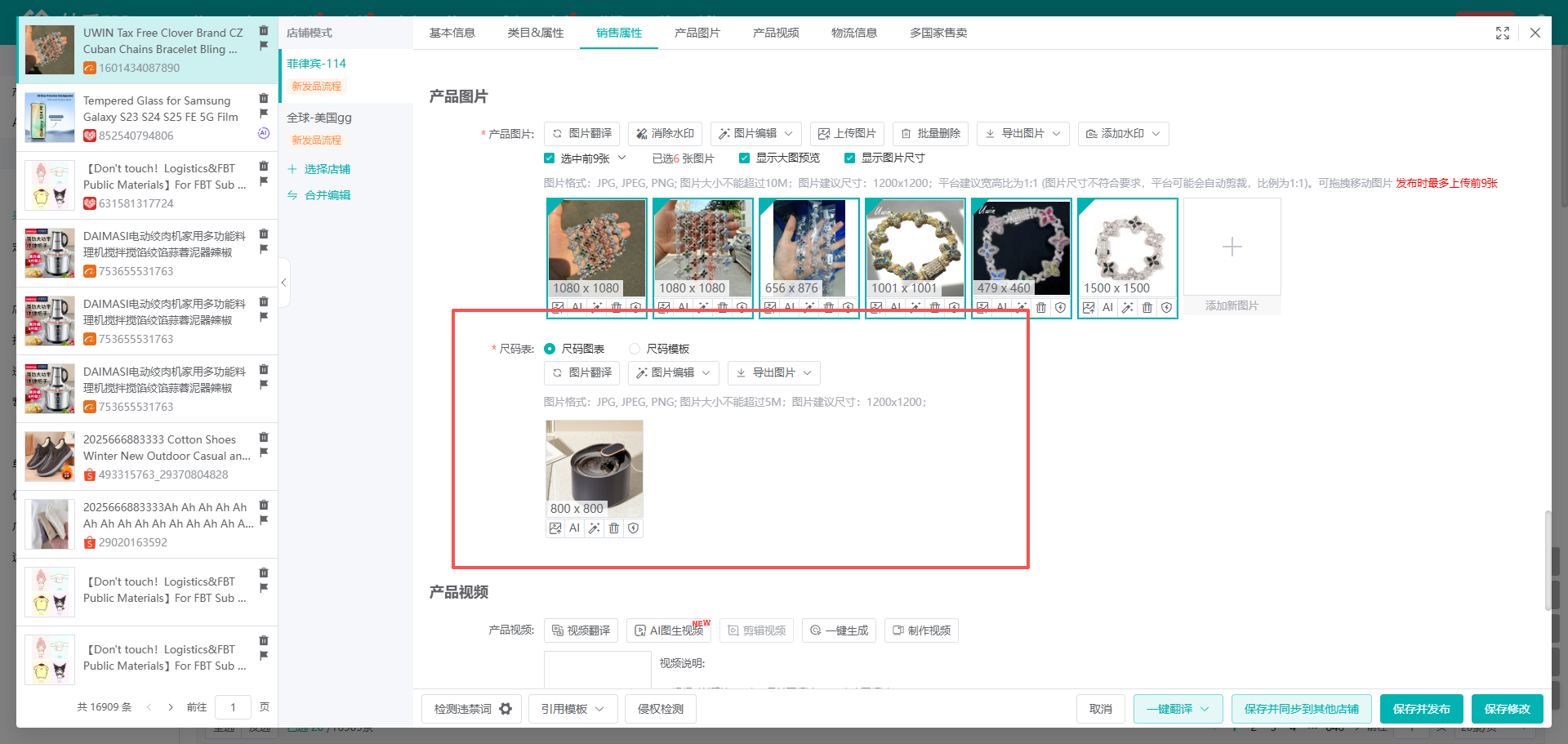
Task: Switch to the 物流信息 tab
Action: click(x=854, y=33)
